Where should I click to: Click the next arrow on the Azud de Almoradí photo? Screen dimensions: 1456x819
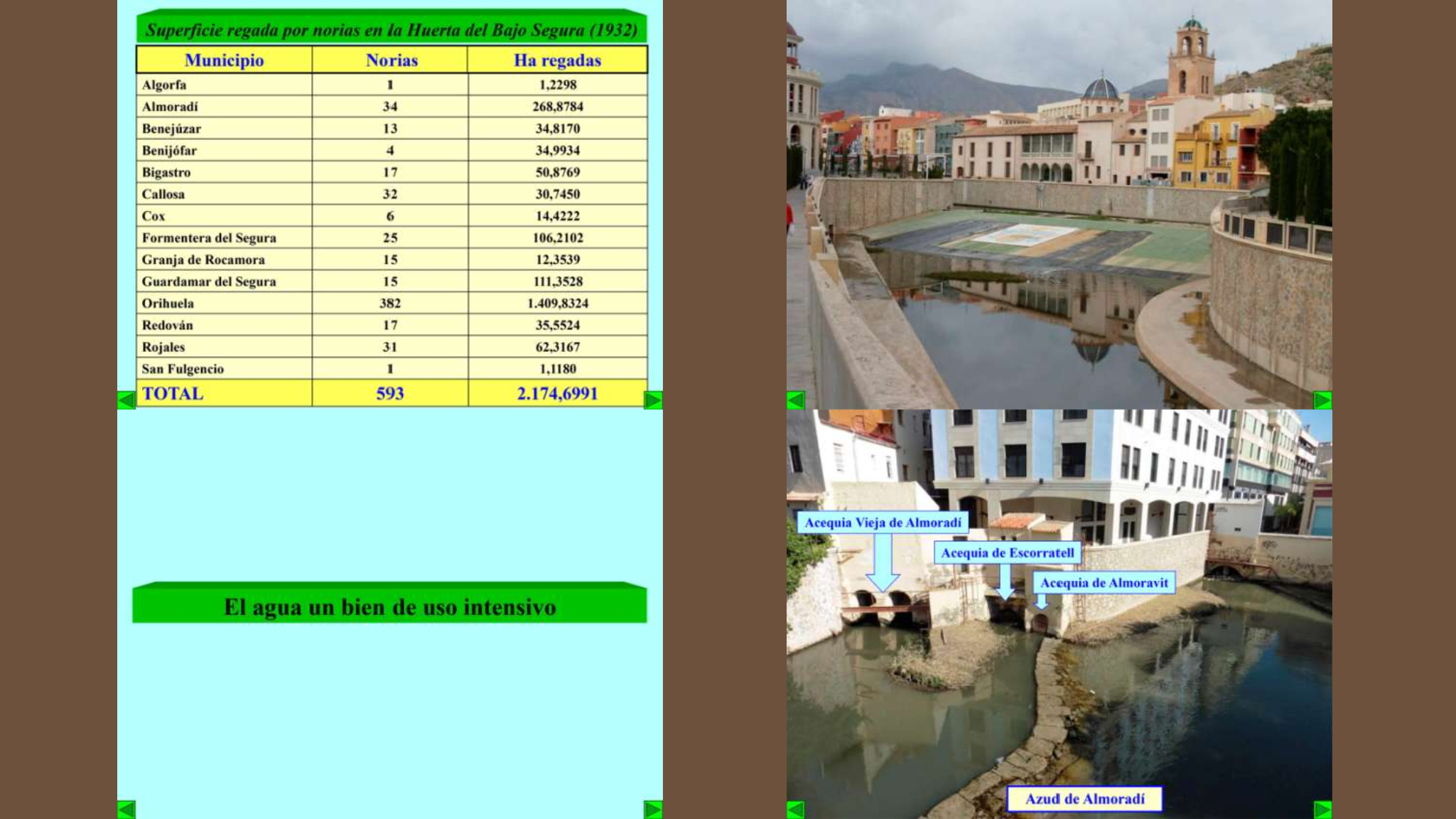pos(1322,809)
